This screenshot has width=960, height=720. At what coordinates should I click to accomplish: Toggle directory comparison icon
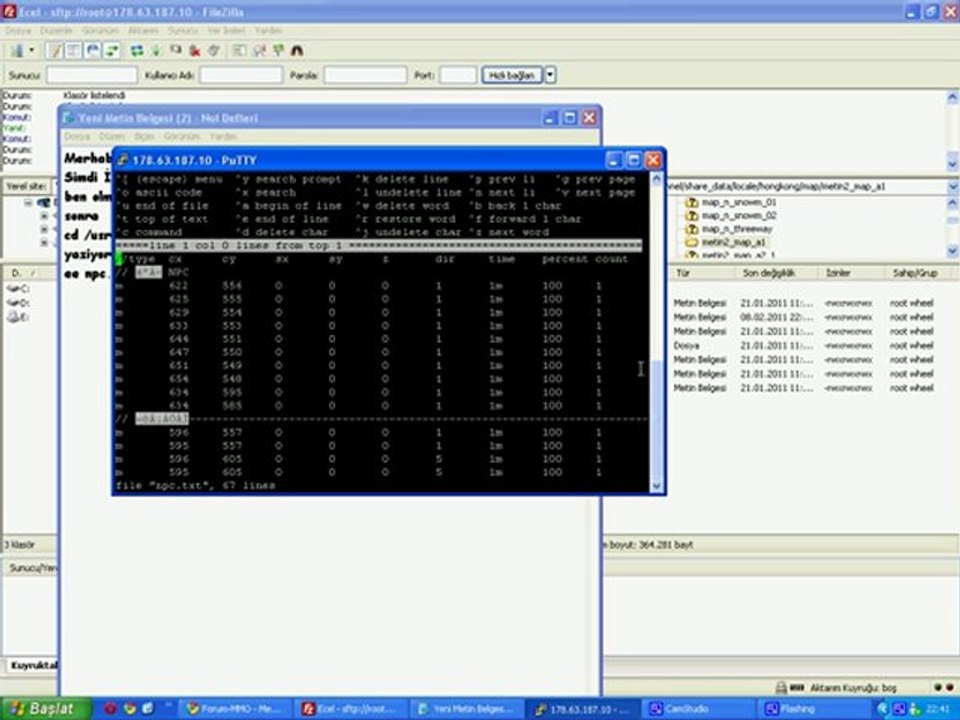pos(259,51)
